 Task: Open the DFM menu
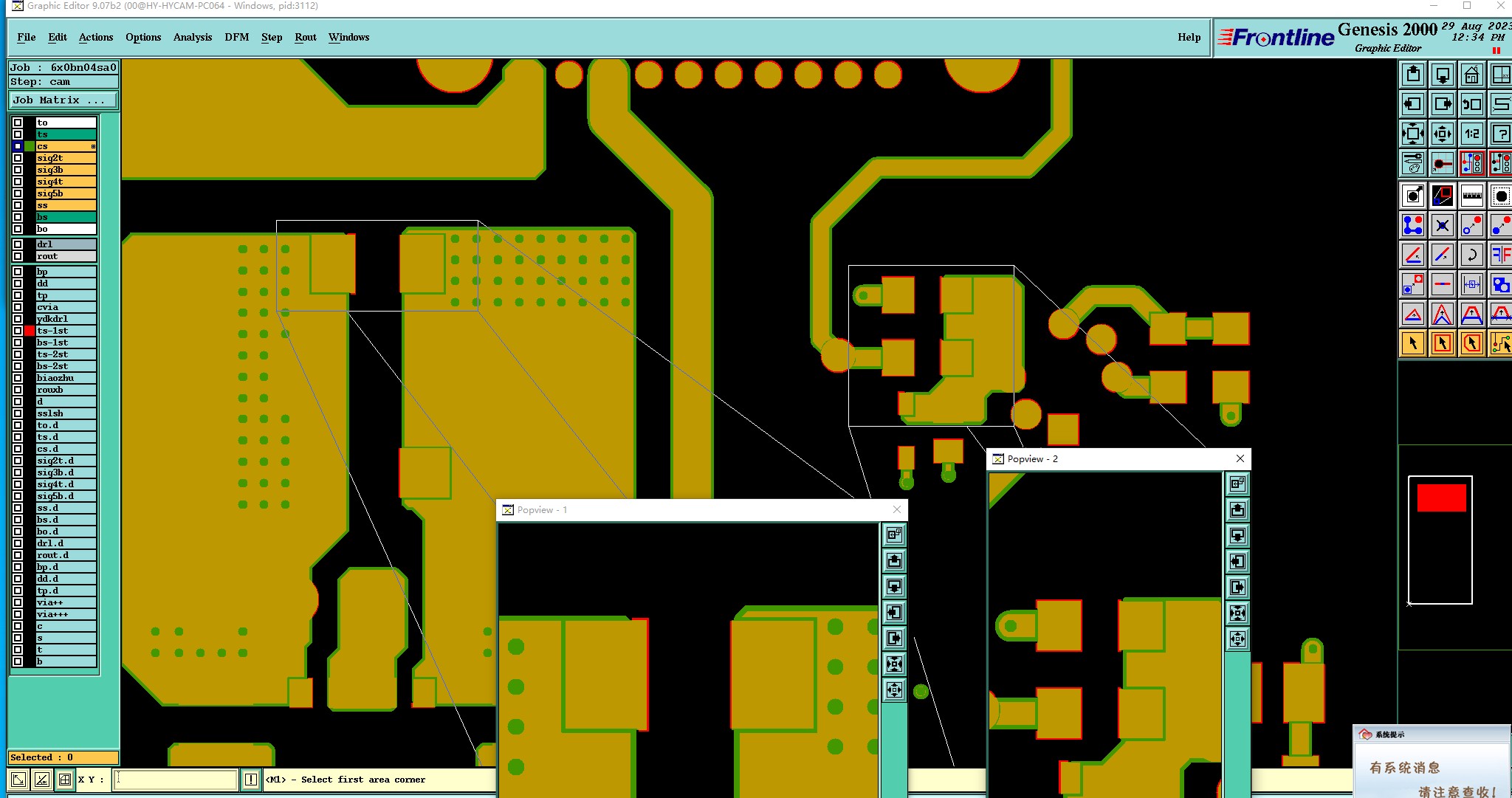coord(236,37)
